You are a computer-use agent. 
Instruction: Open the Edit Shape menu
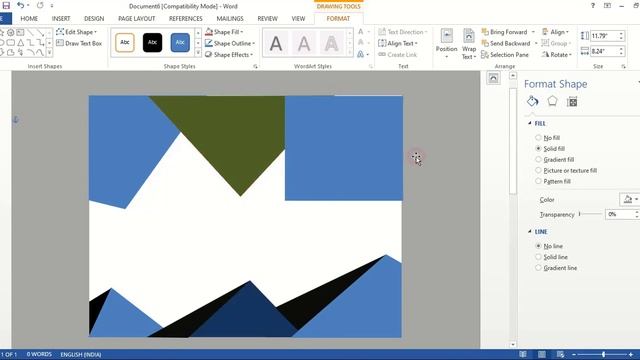click(x=77, y=32)
